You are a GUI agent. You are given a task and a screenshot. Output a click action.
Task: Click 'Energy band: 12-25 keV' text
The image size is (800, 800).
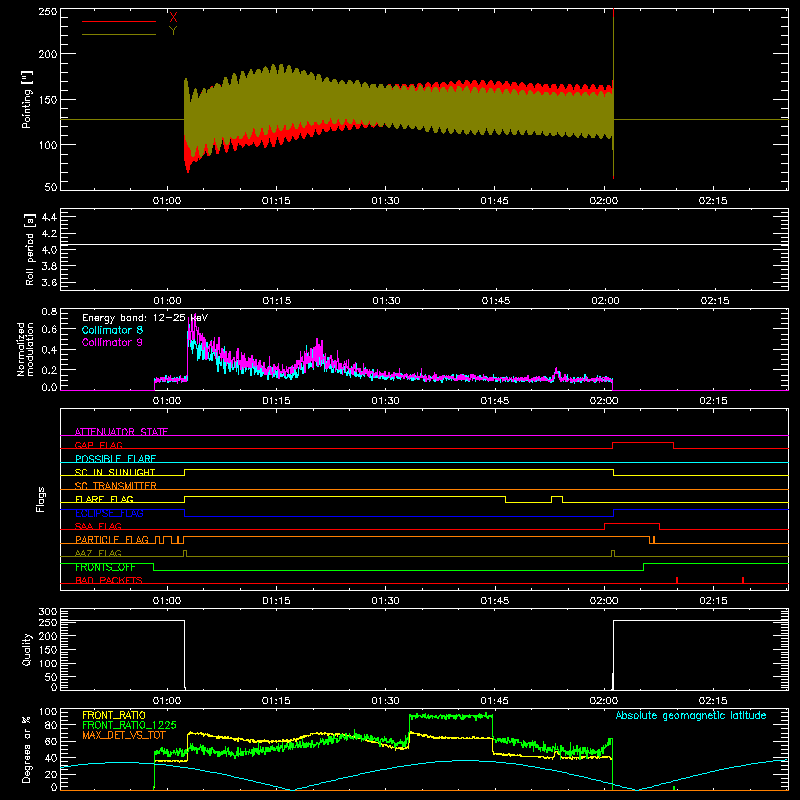(145, 318)
